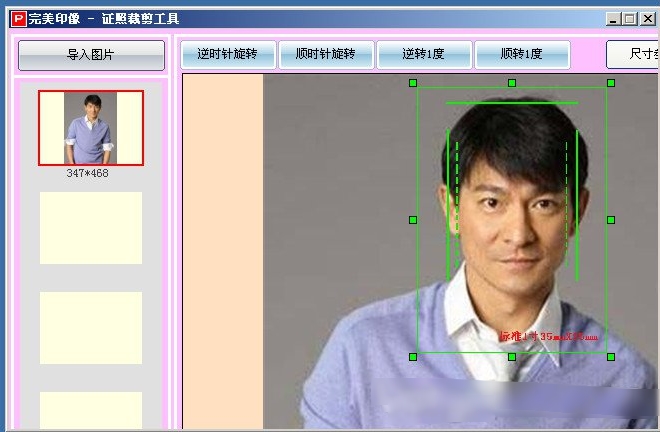Click bottom-right crop frame handle

611,357
